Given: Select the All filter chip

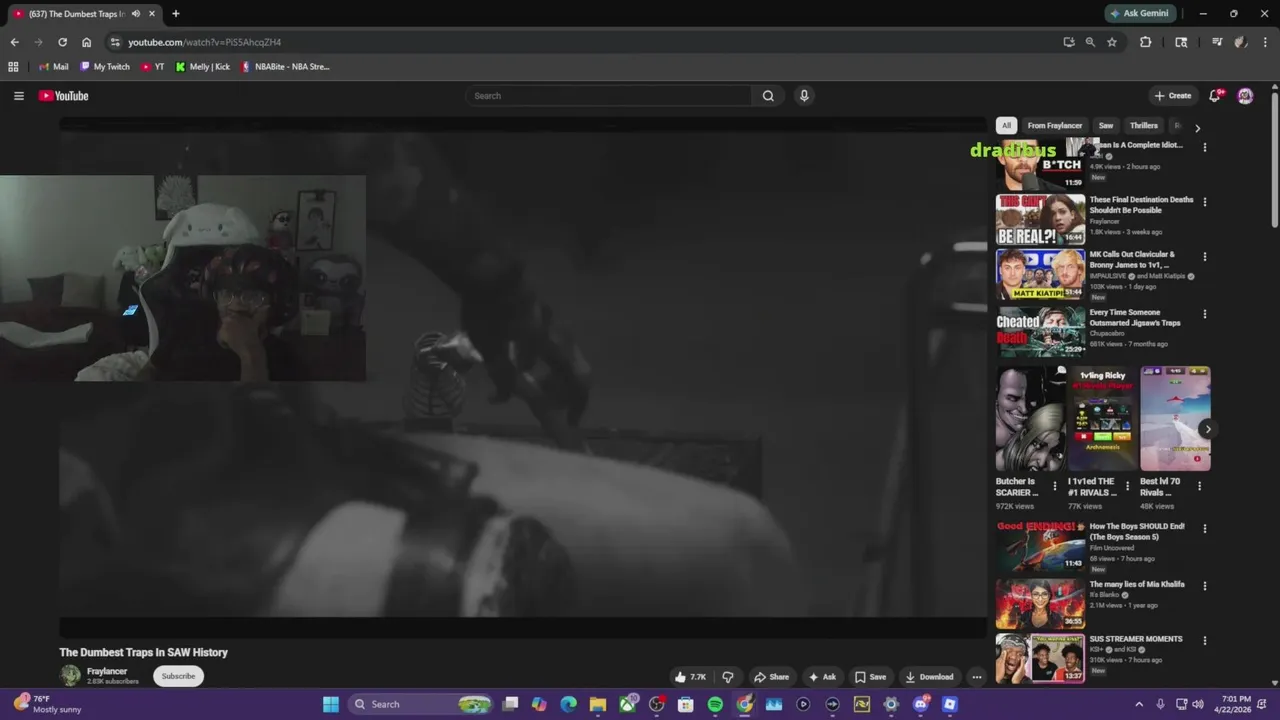Looking at the screenshot, I should pyautogui.click(x=1006, y=126).
